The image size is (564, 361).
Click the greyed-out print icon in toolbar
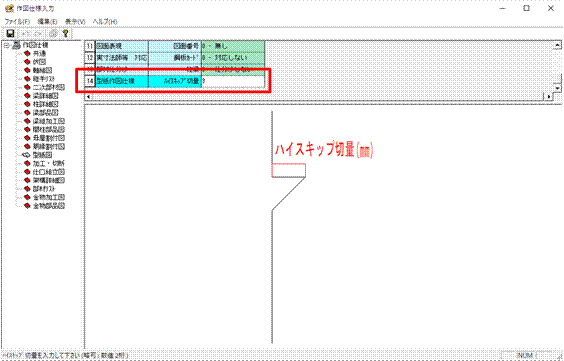pyautogui.click(x=54, y=33)
